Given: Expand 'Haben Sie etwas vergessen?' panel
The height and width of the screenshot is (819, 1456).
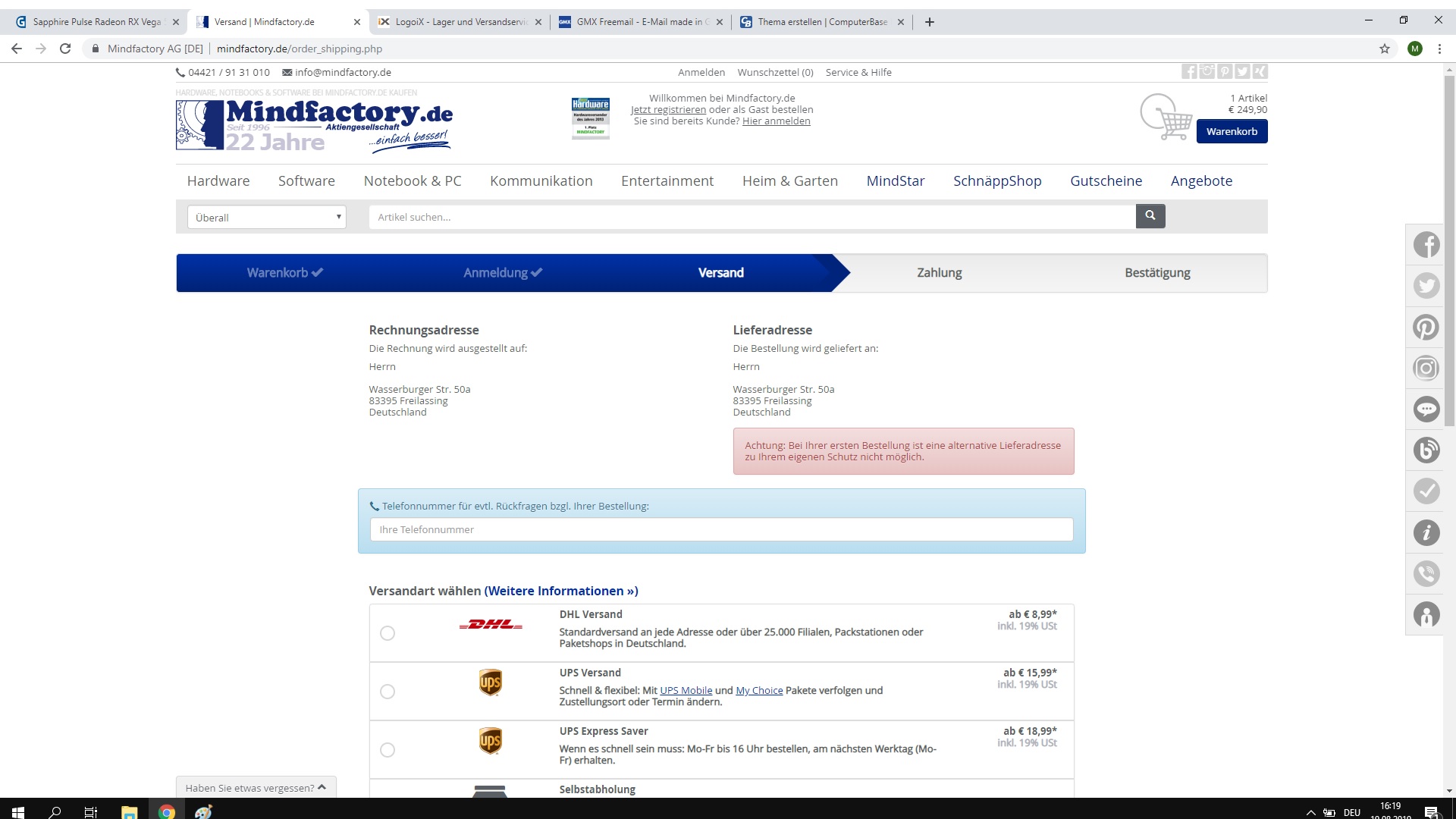Looking at the screenshot, I should (x=256, y=788).
